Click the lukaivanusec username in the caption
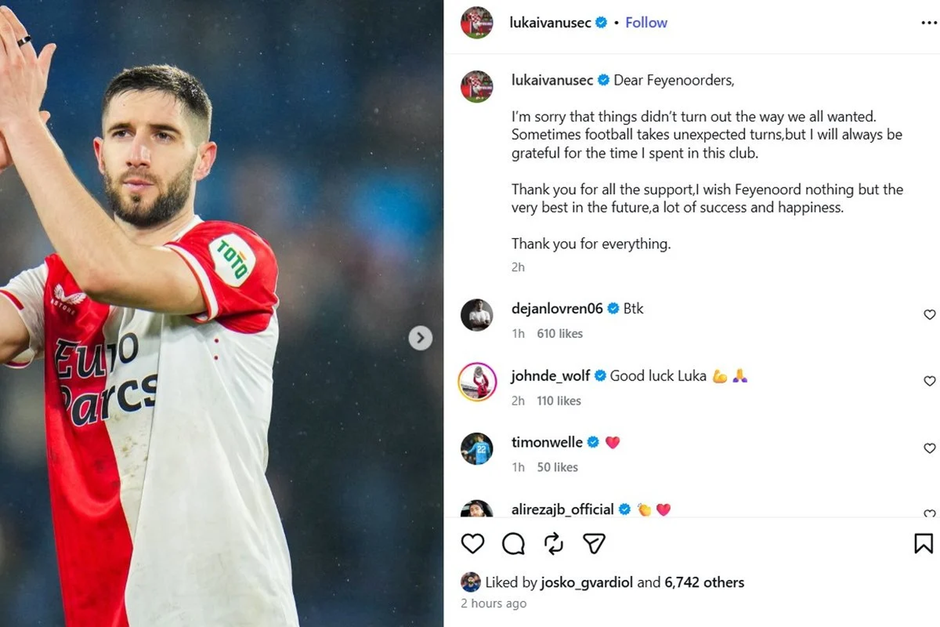This screenshot has width=940, height=627. [x=552, y=80]
